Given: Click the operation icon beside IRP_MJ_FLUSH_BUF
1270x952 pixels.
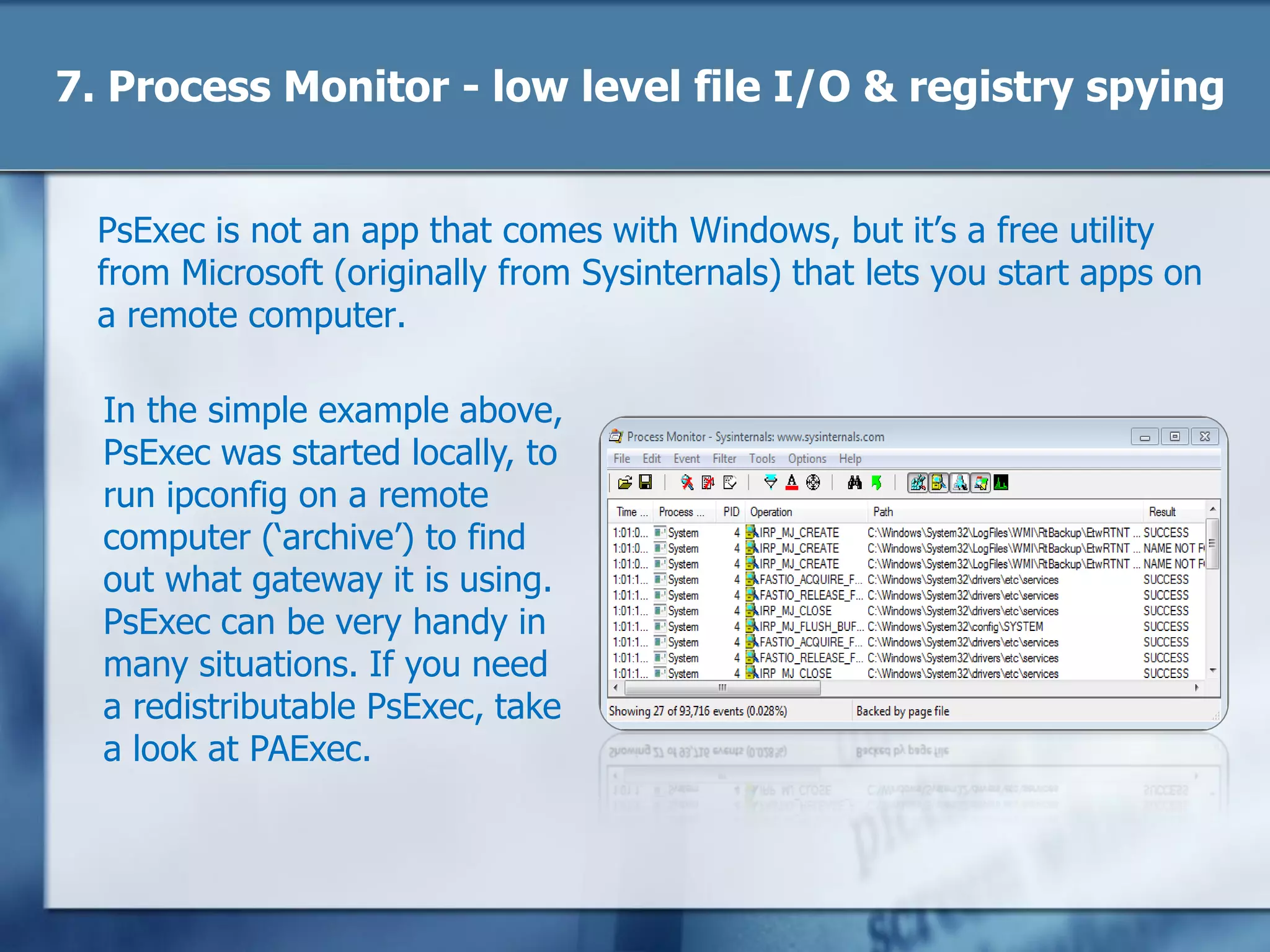Looking at the screenshot, I should click(x=752, y=627).
